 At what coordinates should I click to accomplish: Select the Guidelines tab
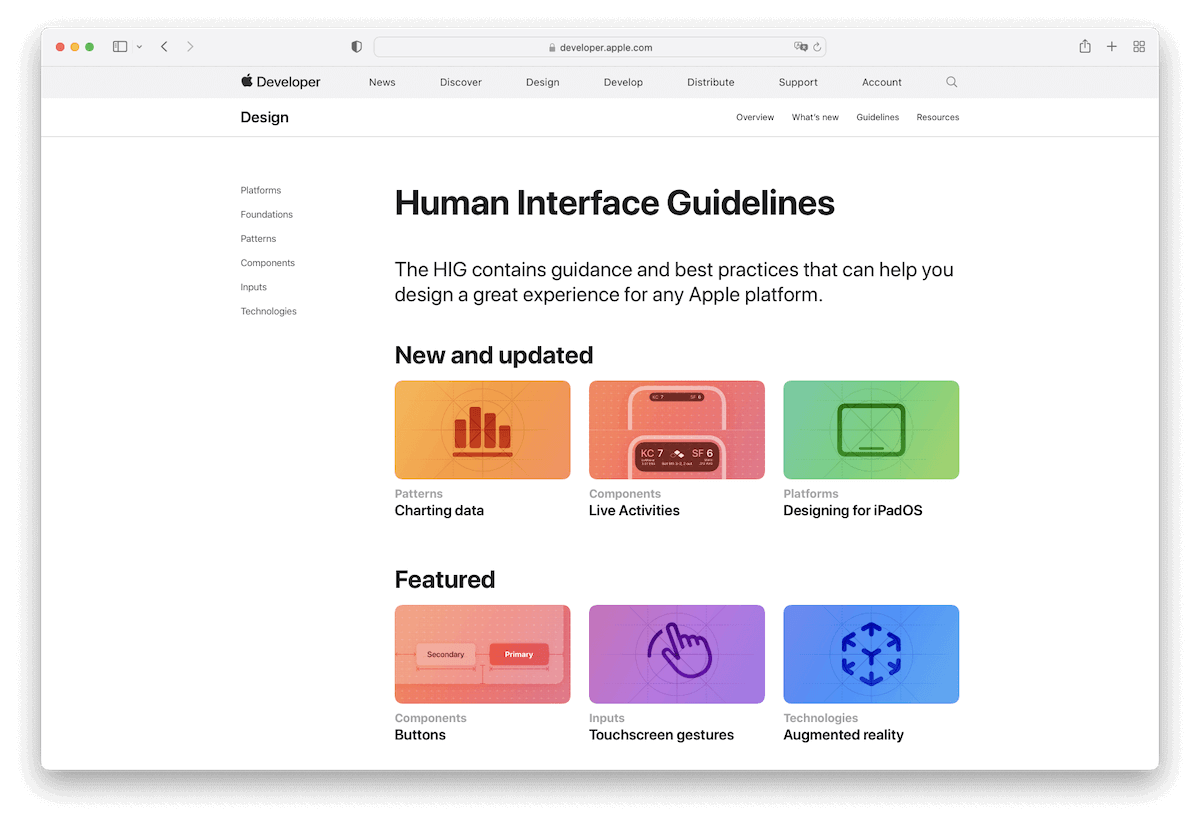(x=877, y=117)
